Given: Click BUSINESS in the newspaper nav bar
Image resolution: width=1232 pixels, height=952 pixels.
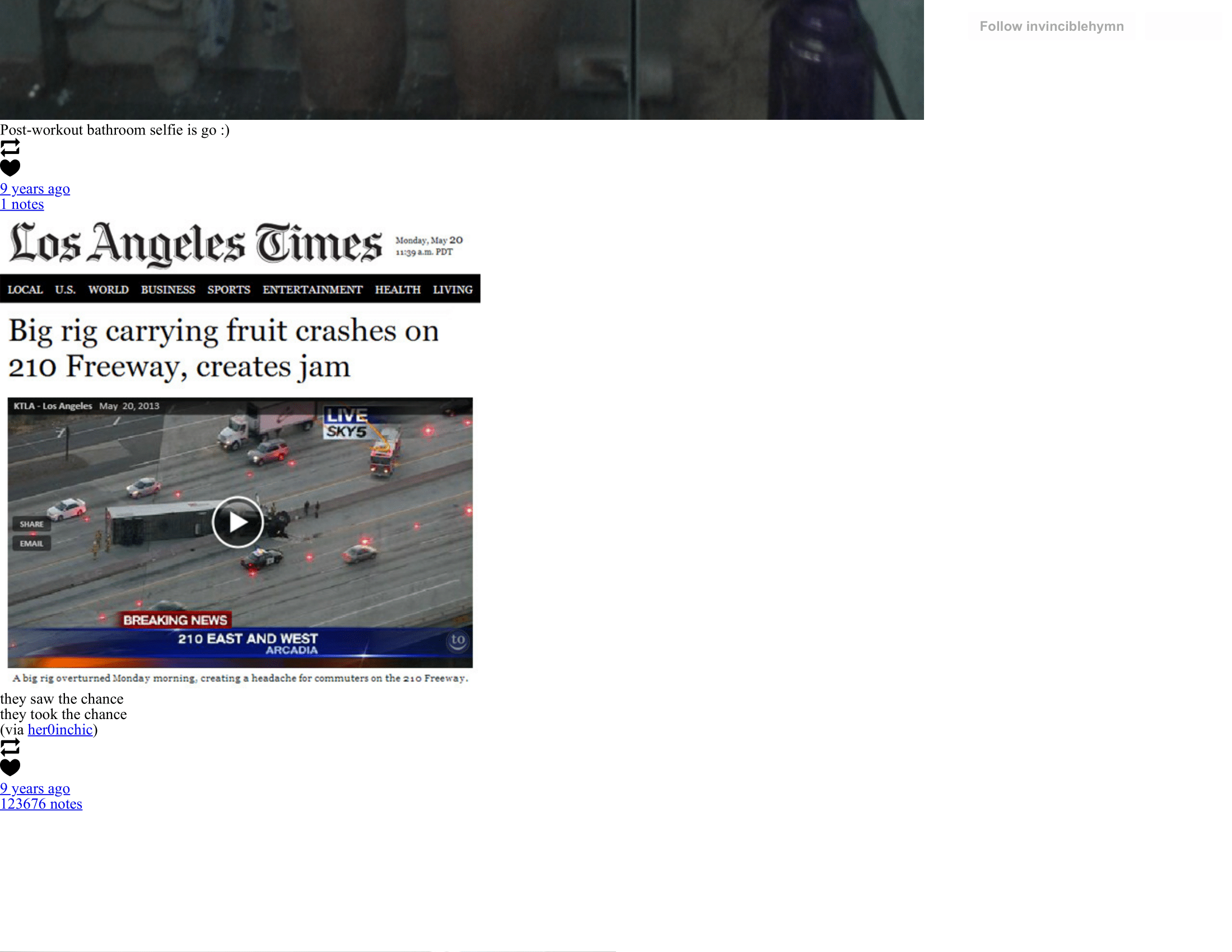Looking at the screenshot, I should tap(168, 290).
